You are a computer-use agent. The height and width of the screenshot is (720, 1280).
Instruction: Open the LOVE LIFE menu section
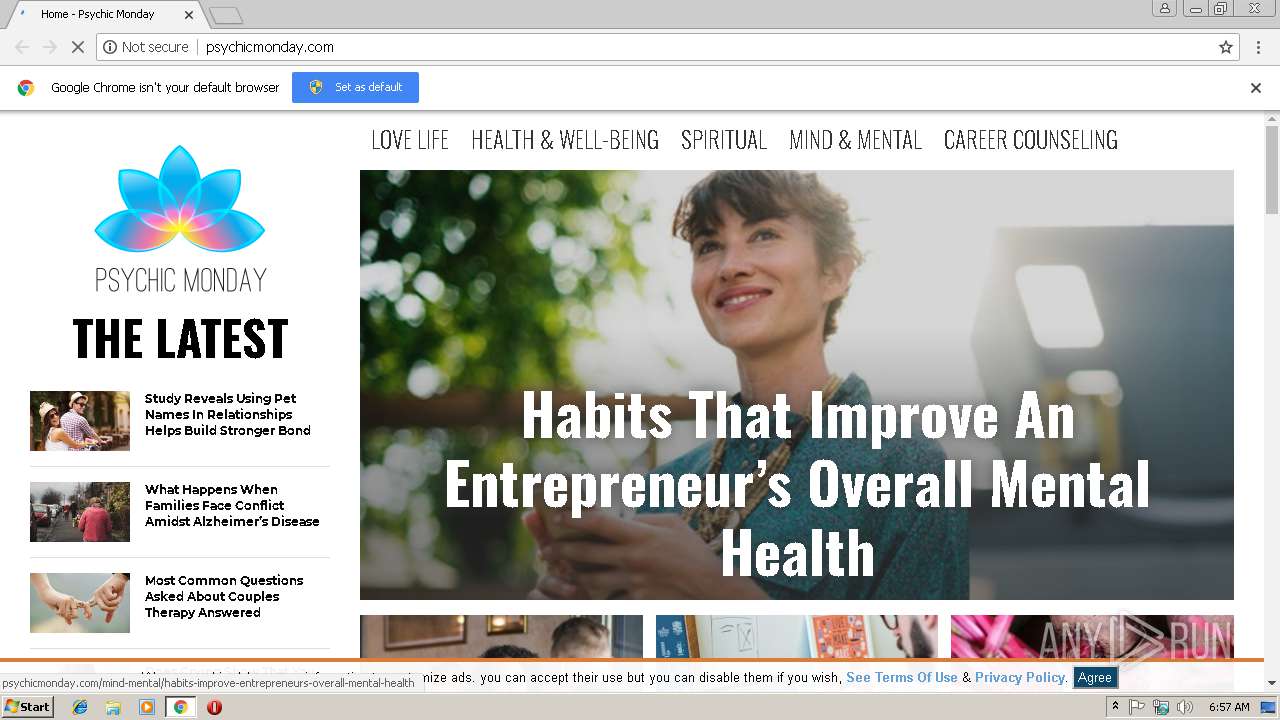click(x=410, y=140)
